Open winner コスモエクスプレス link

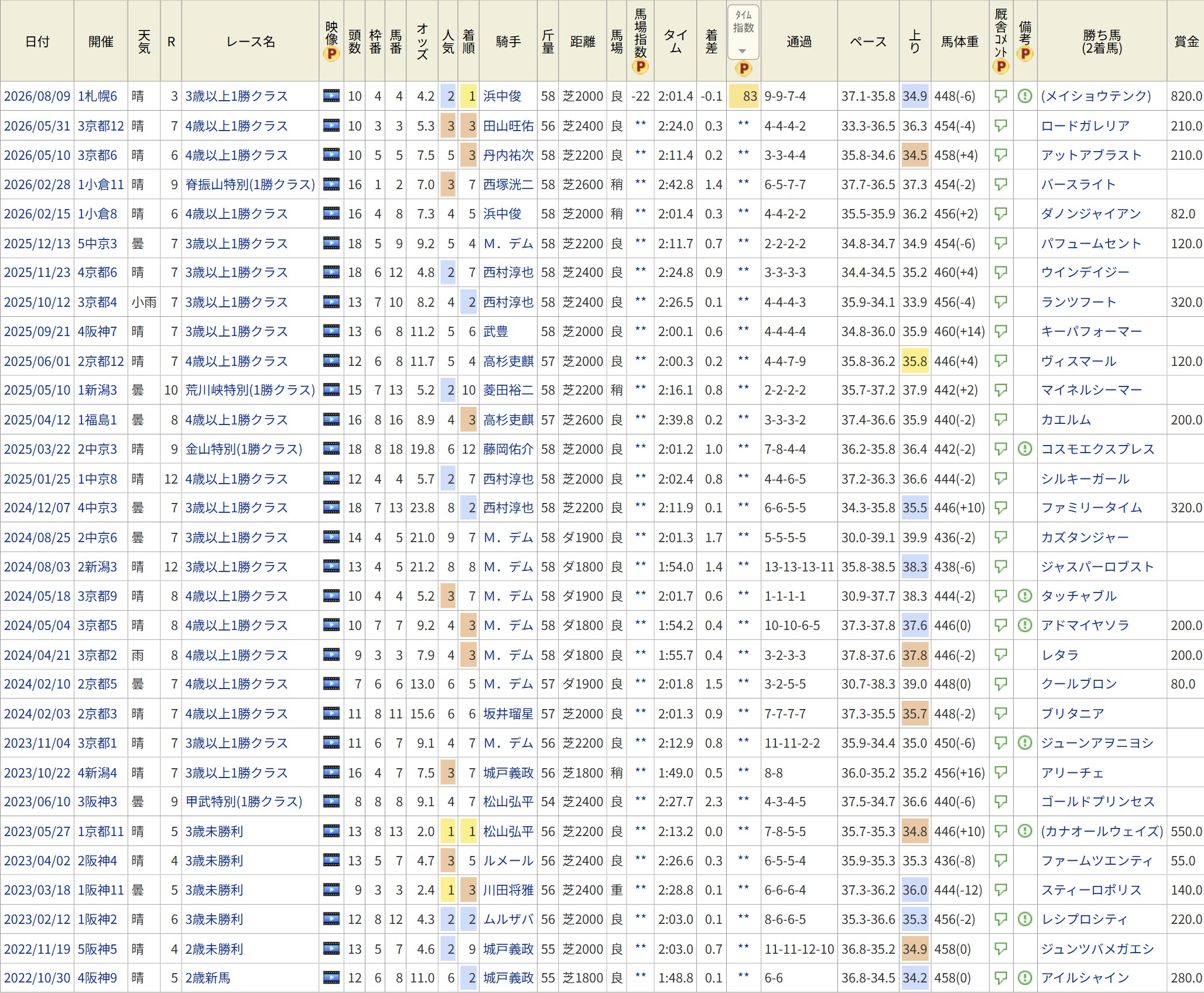[1097, 449]
